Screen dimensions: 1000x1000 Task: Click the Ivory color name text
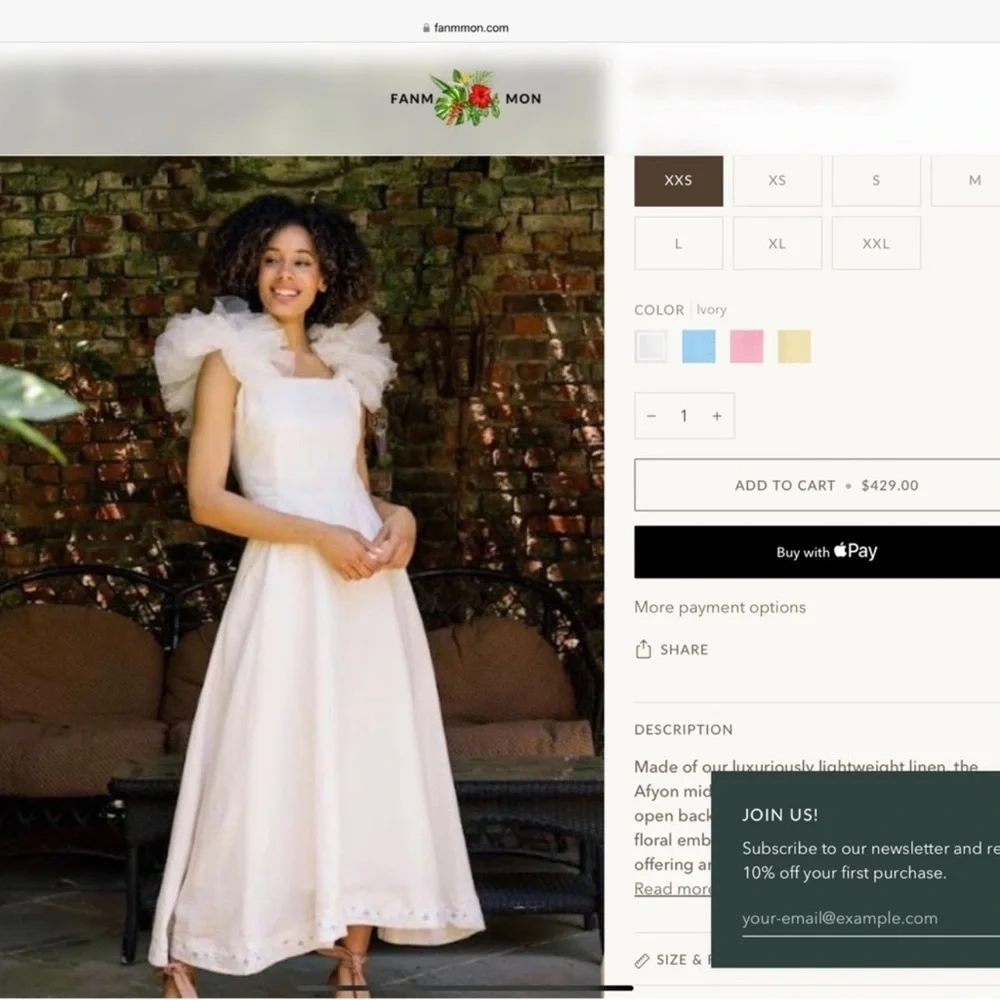[711, 310]
